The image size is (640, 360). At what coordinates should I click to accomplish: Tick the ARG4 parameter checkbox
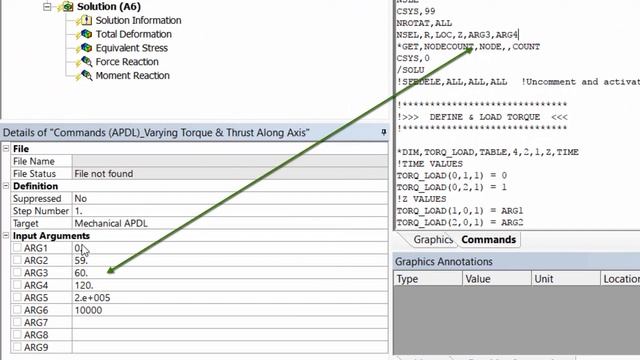[17, 285]
